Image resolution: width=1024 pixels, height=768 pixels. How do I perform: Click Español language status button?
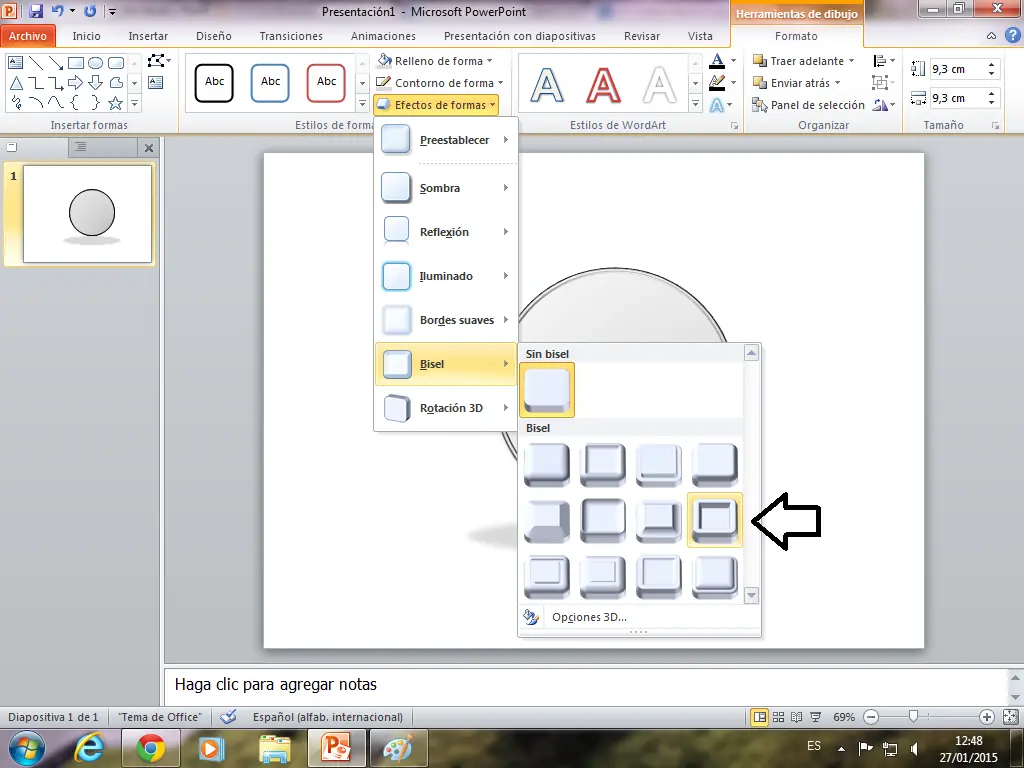(328, 716)
